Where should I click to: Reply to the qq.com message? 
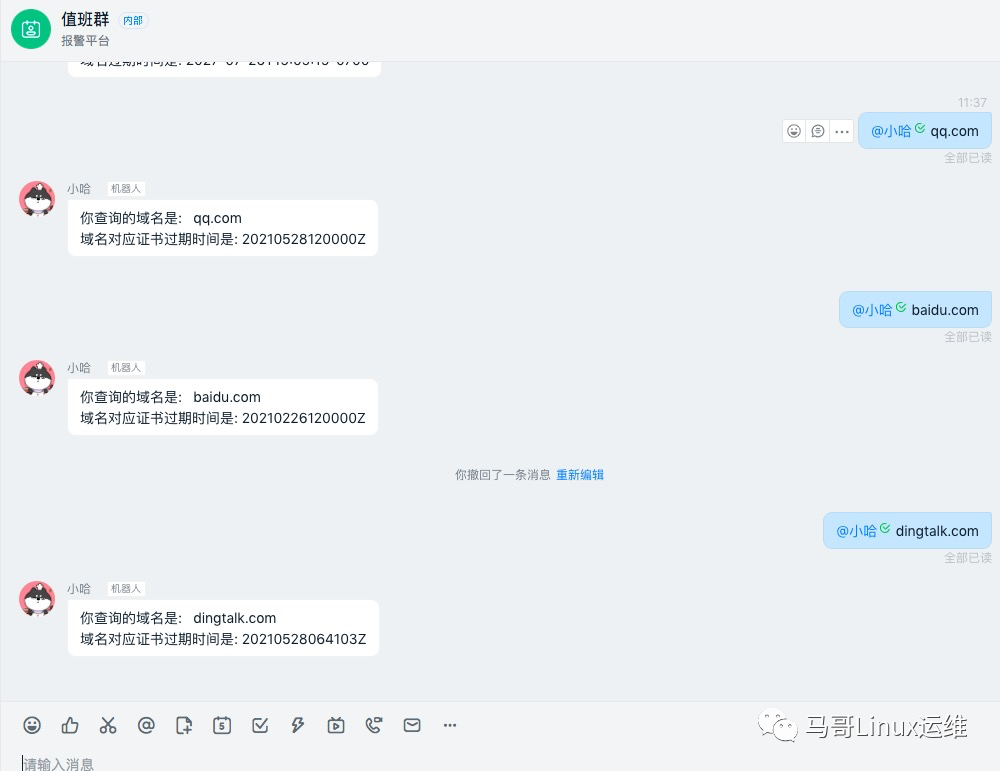(x=818, y=131)
